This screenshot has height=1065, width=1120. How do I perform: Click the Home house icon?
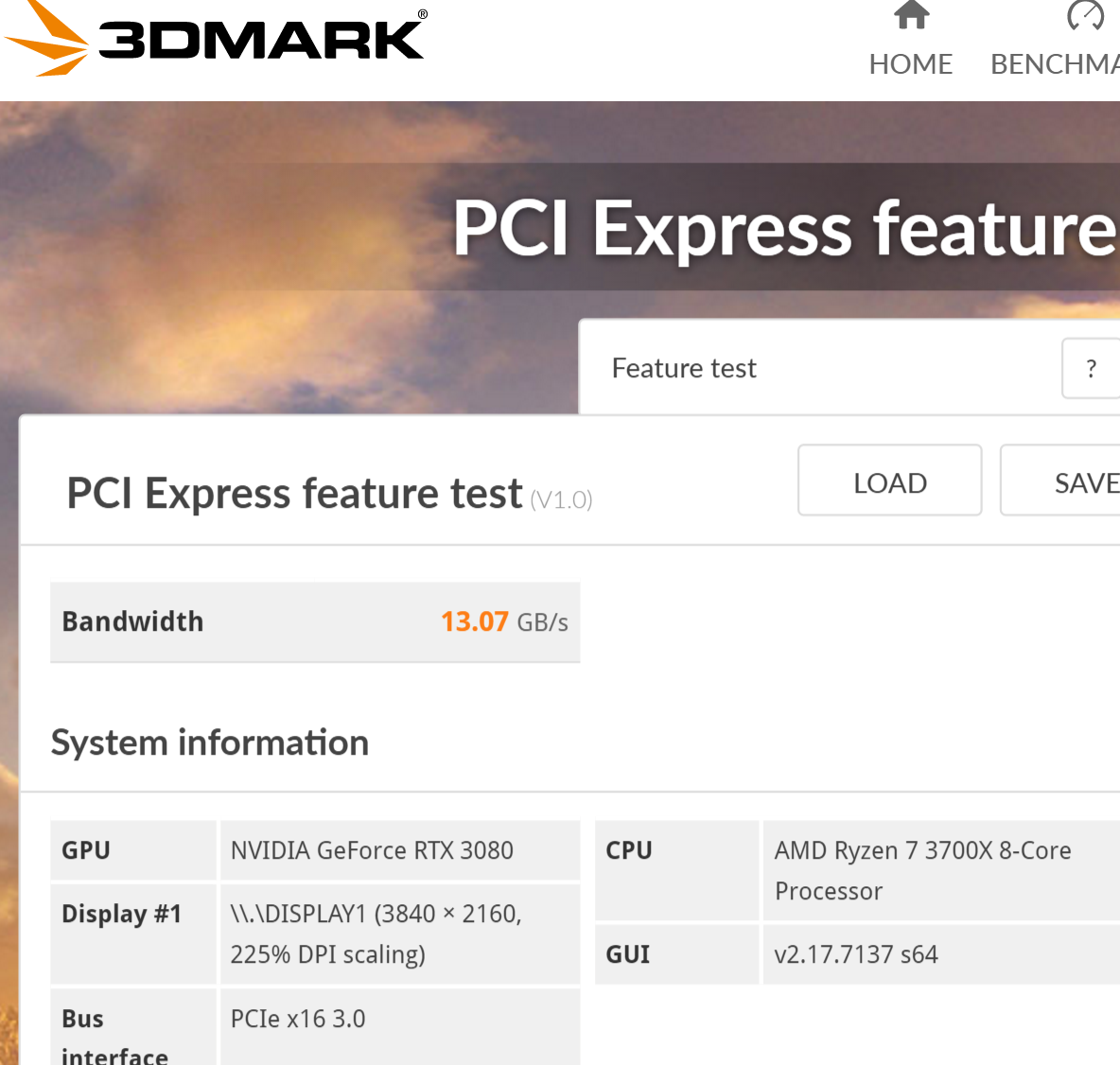tap(912, 14)
